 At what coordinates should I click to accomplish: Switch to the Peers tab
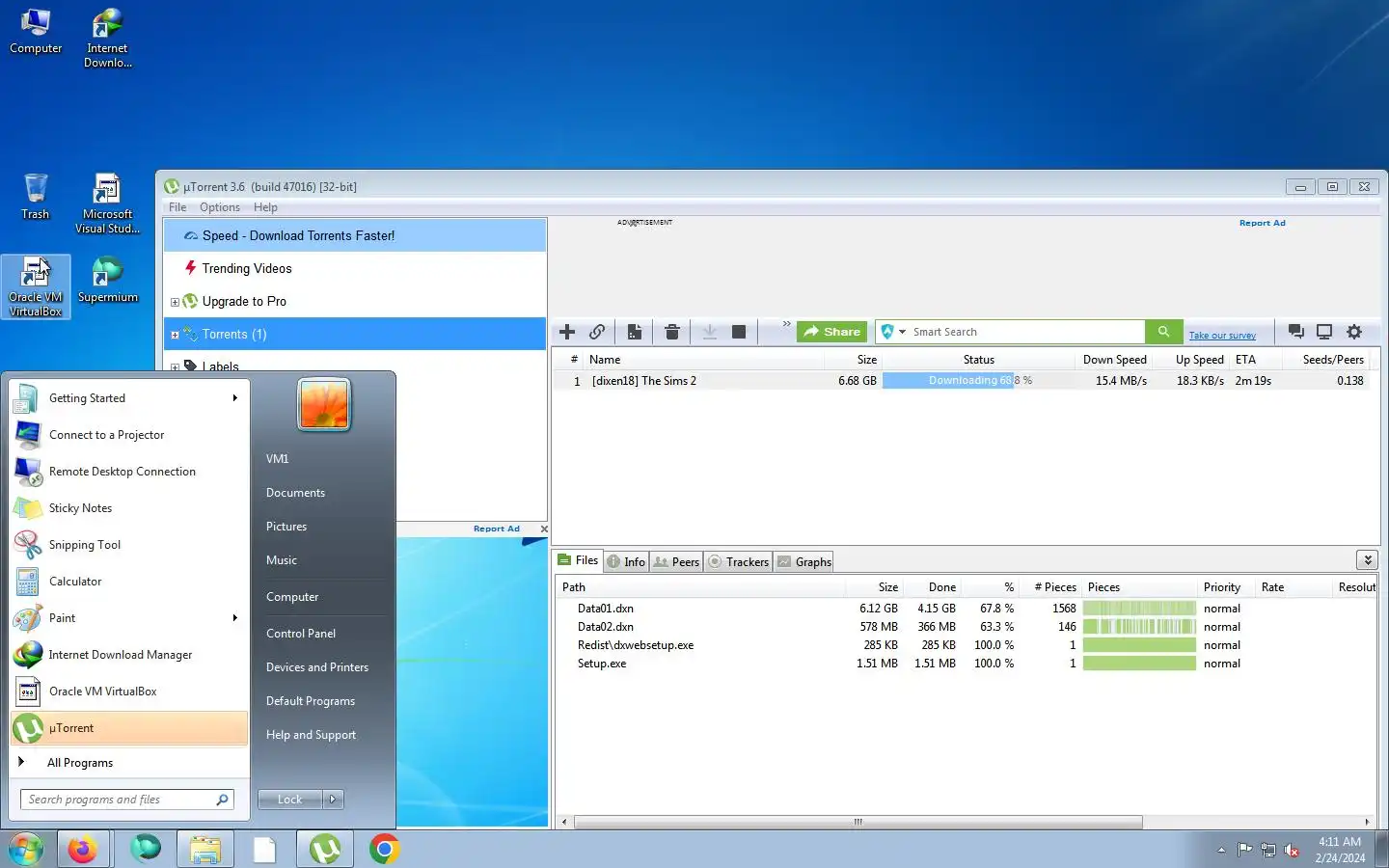(676, 561)
